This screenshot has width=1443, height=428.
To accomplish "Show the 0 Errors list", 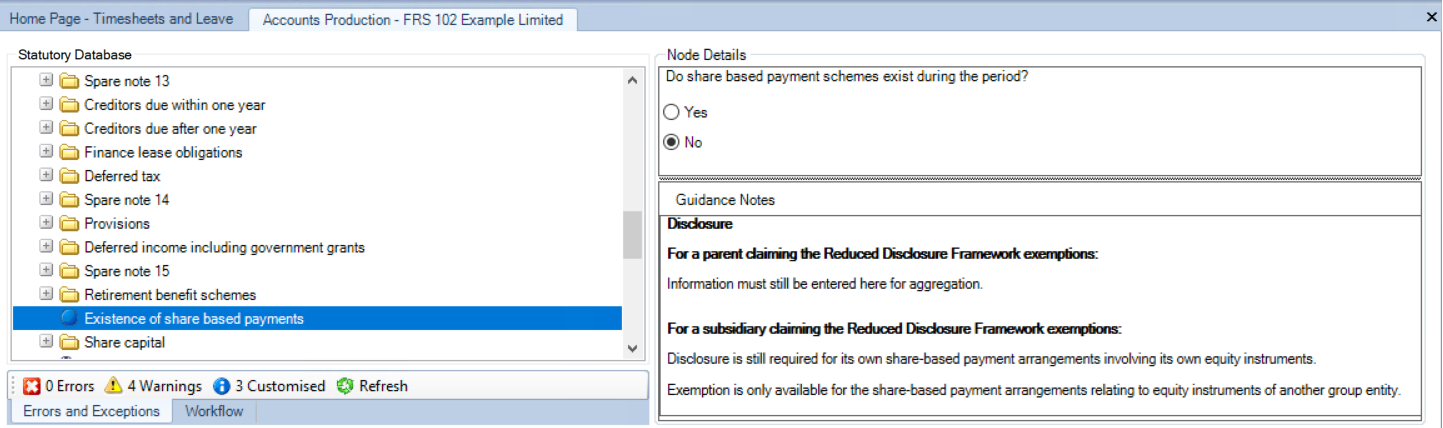I will (x=58, y=386).
